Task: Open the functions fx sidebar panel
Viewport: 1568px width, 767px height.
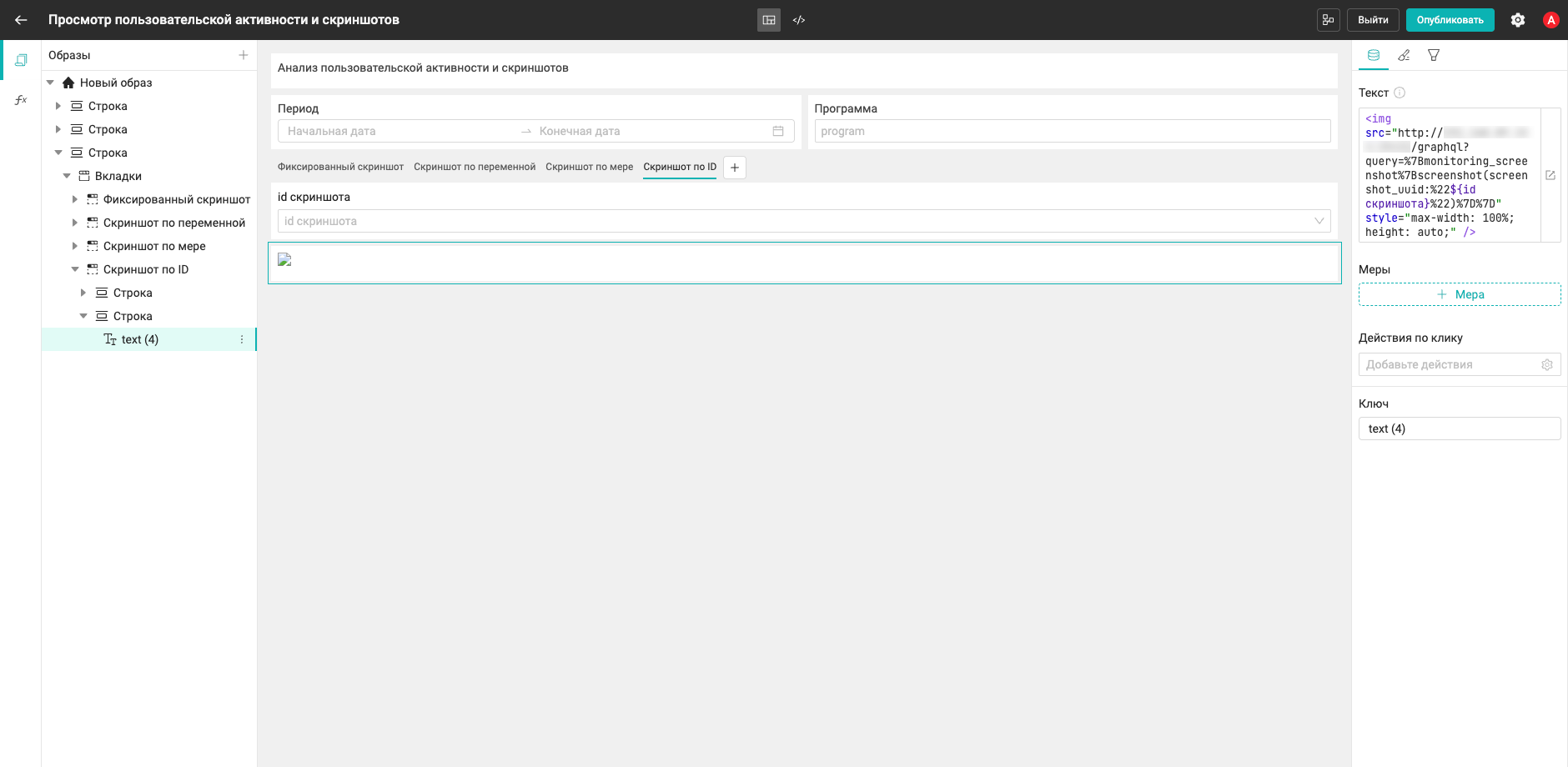Action: pyautogui.click(x=21, y=100)
